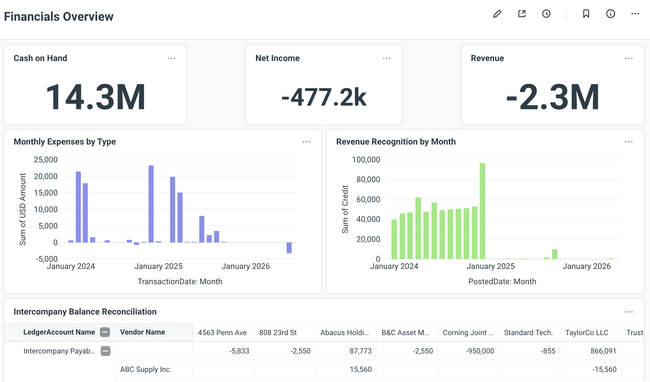Click the tallest green revenue bar
650x382 pixels.
[483, 211]
